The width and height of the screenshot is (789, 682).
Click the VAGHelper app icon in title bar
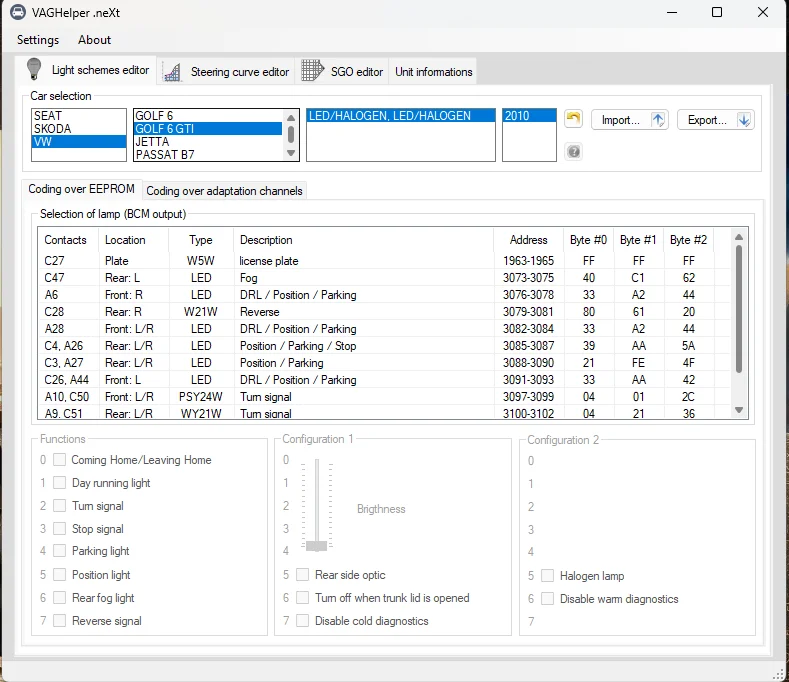pos(18,12)
